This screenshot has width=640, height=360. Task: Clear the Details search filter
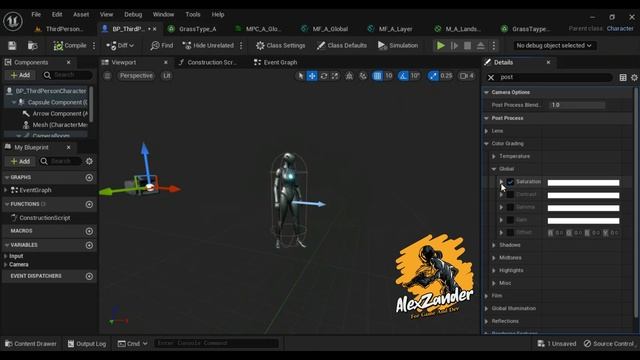(x=491, y=77)
